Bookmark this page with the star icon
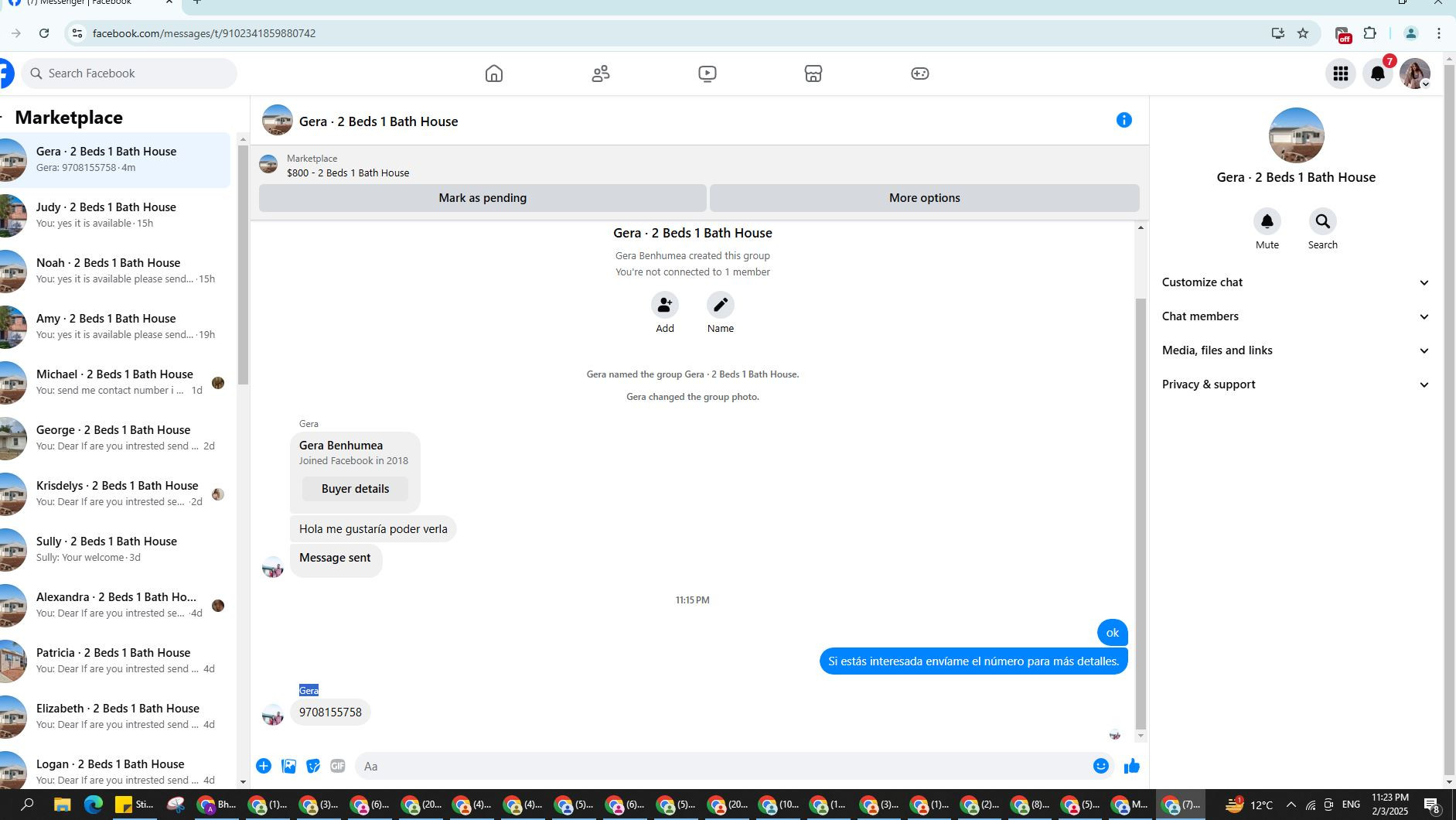Screen dimensions: 1456x820 click(1303, 33)
